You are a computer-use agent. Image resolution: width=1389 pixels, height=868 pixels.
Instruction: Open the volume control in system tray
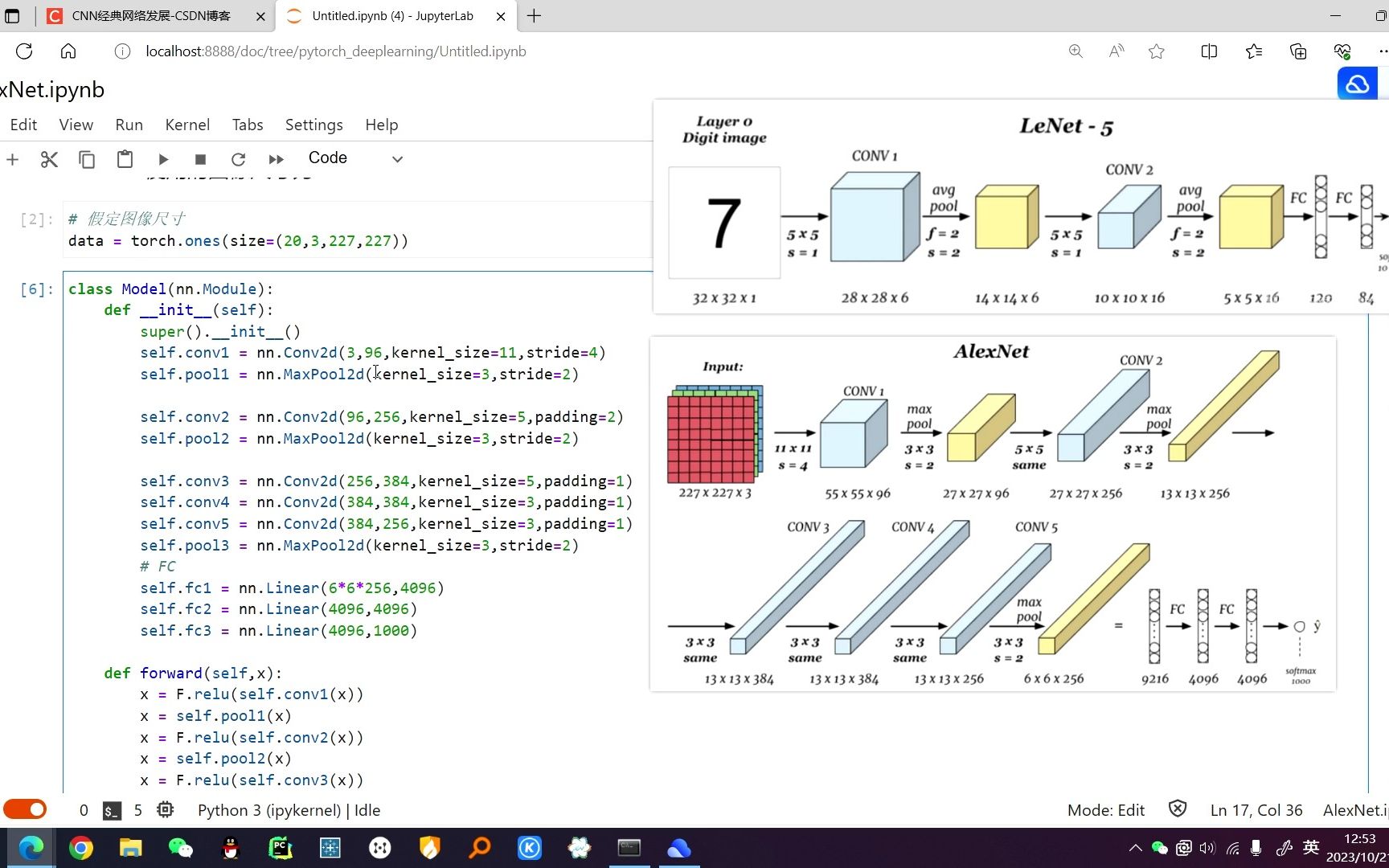1207,848
